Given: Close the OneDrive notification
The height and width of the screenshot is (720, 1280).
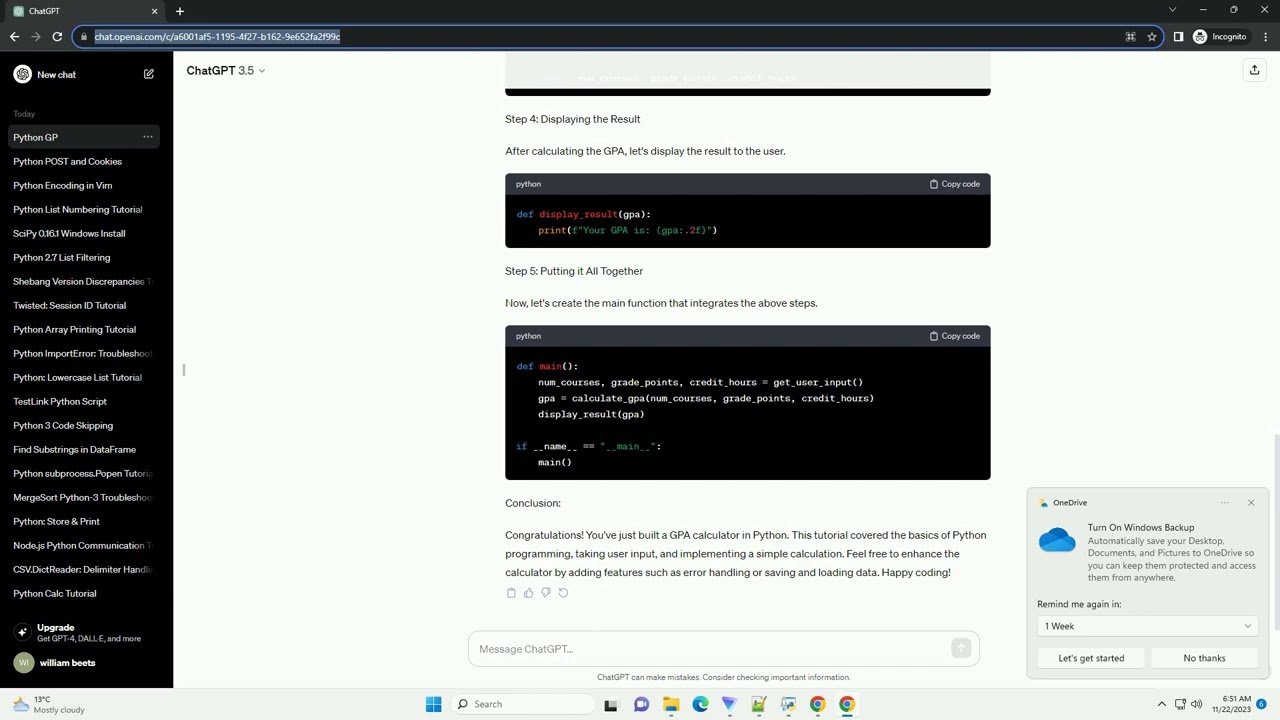Looking at the screenshot, I should click(1251, 503).
